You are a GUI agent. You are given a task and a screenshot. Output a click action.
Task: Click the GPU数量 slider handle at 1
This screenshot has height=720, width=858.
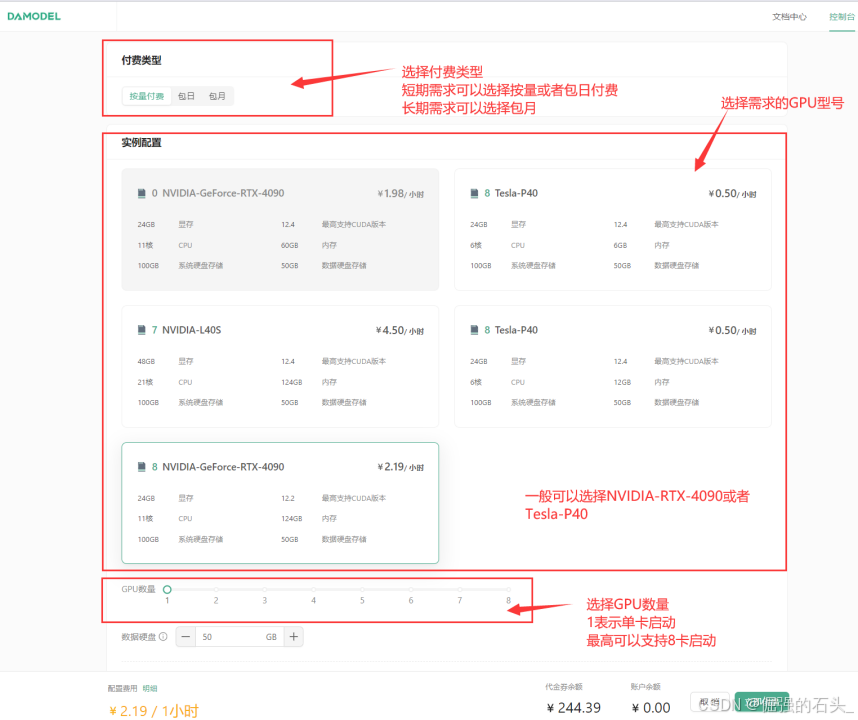[167, 589]
